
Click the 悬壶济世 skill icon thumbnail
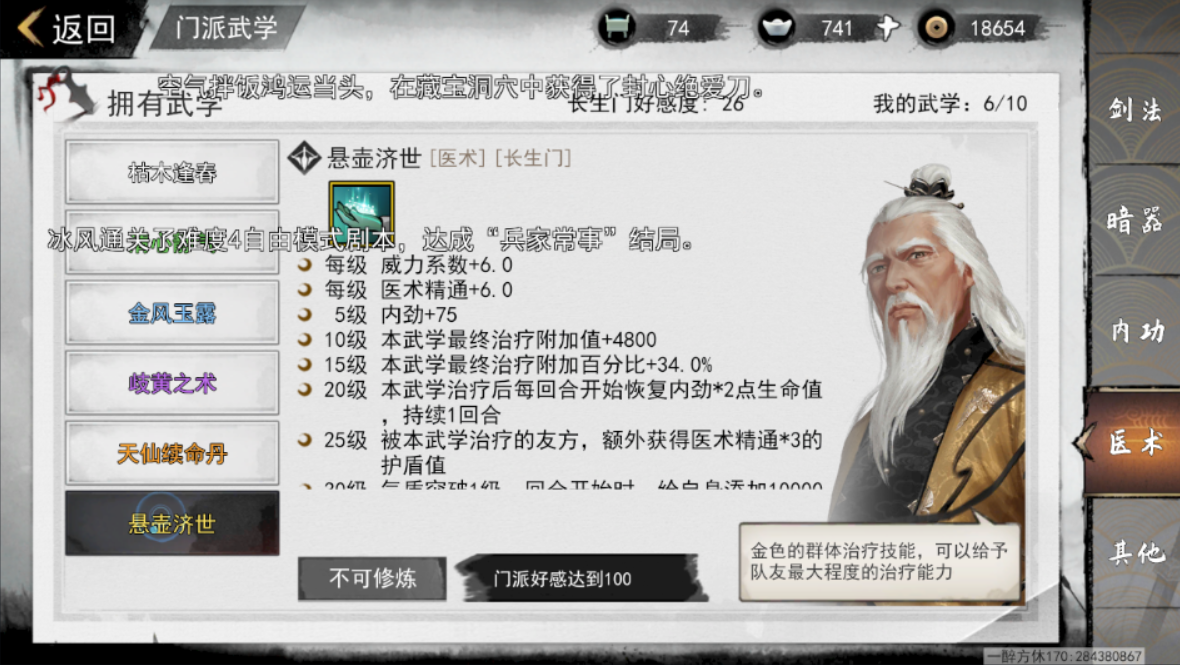click(x=361, y=212)
